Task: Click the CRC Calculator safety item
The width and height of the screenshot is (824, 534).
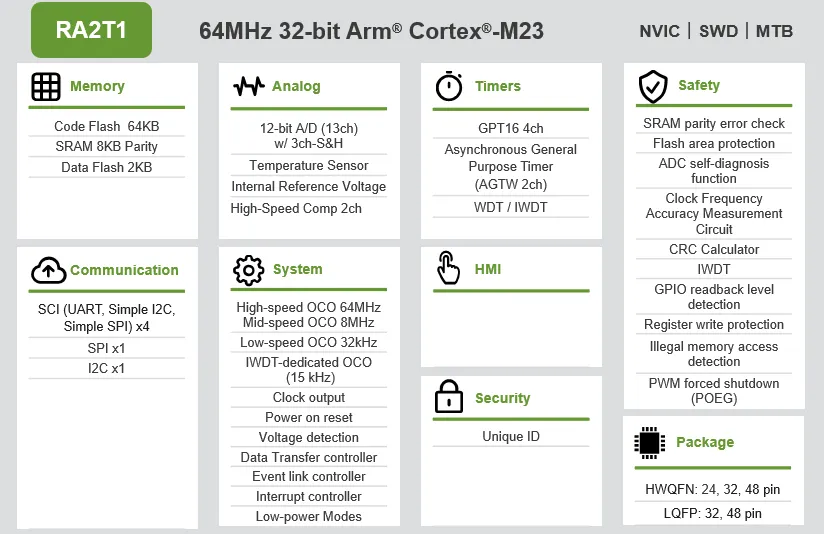Action: point(714,249)
